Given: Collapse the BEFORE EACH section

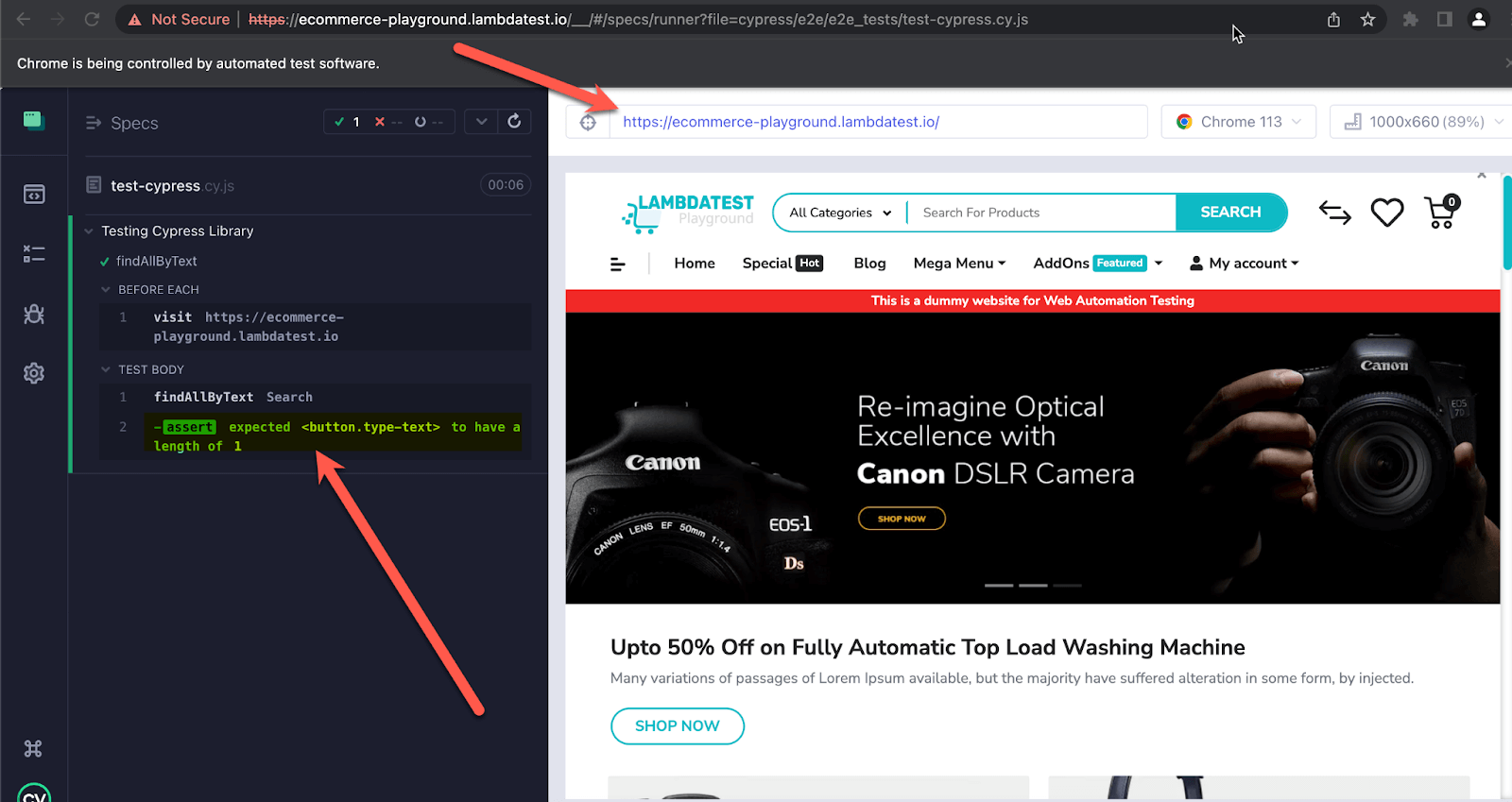Looking at the screenshot, I should coord(106,290).
